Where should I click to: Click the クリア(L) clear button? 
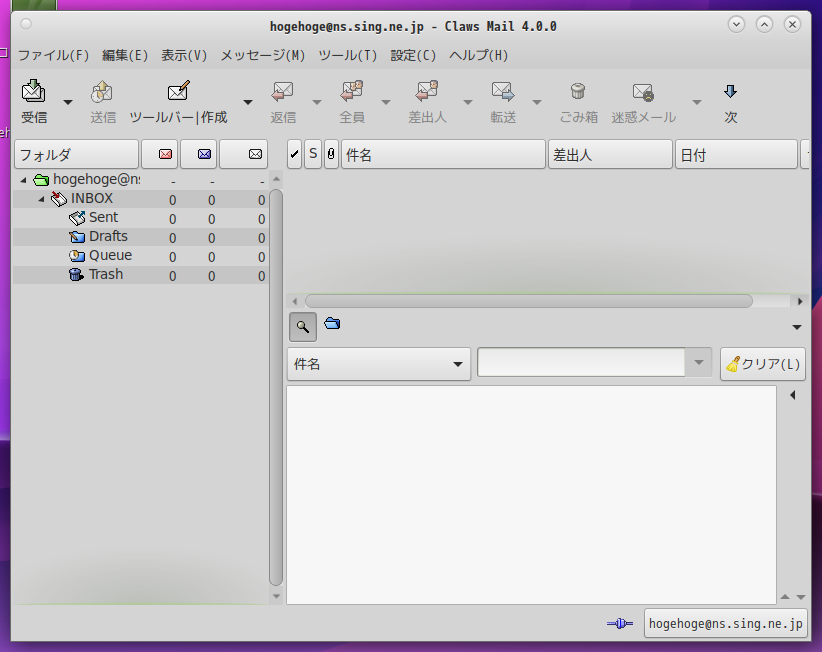(x=763, y=364)
